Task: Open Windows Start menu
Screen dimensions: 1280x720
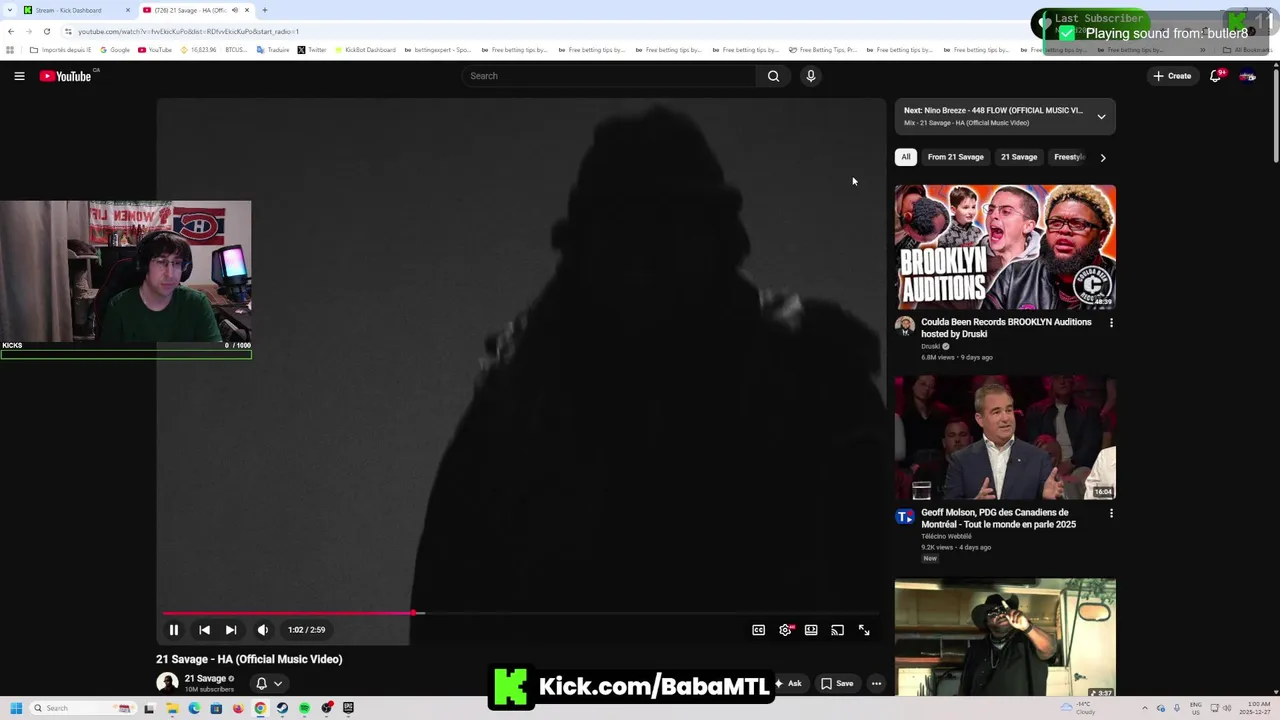Action: click(16, 708)
